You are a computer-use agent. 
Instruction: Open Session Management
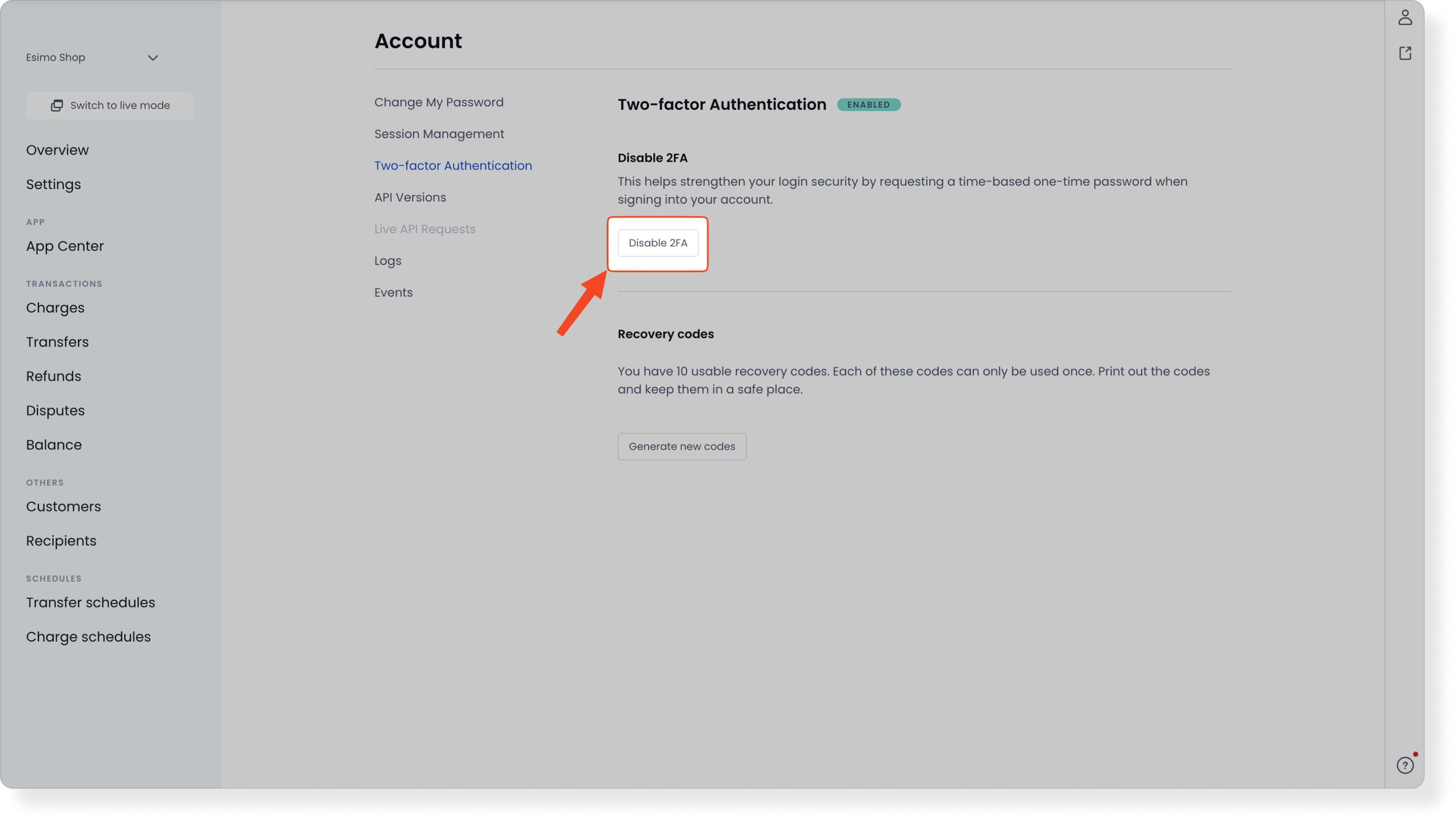pyautogui.click(x=439, y=134)
